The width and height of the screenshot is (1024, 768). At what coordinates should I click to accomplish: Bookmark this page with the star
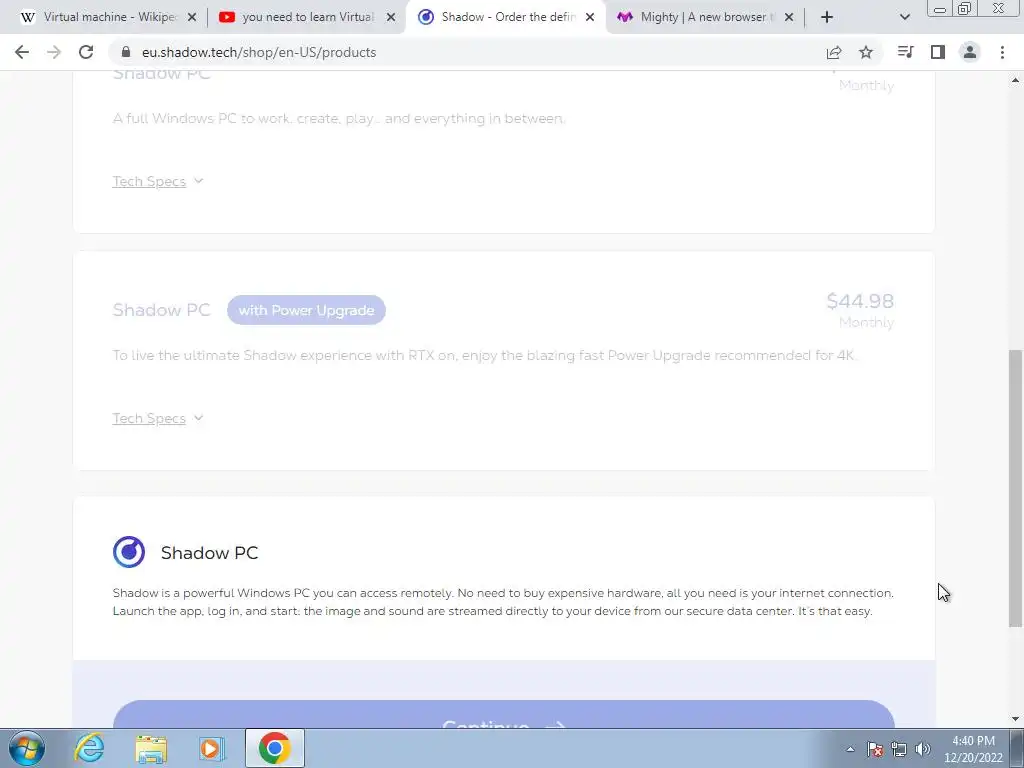coord(866,52)
